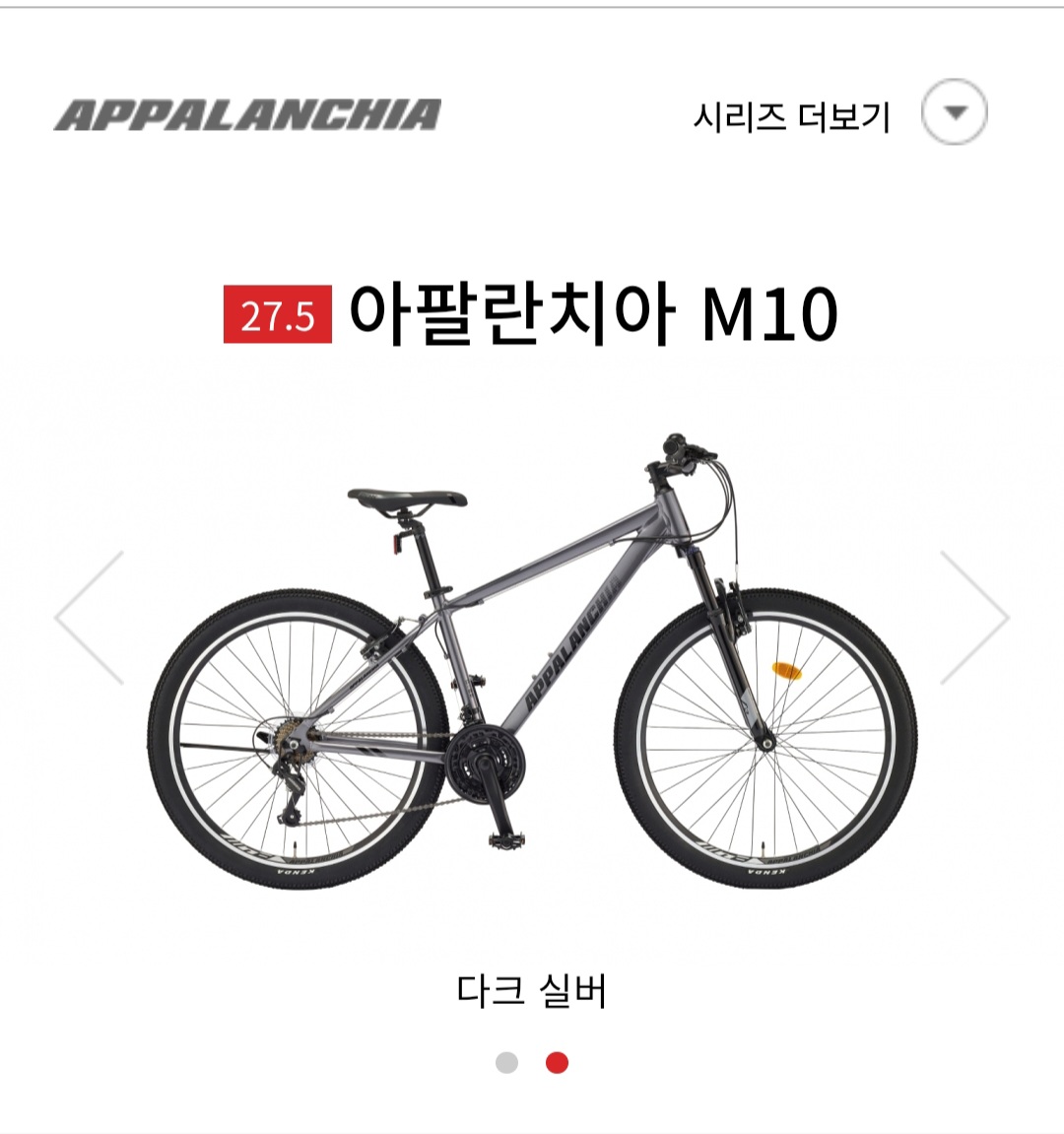1064x1134 pixels.
Task: Click the orange reflector on the front wheel
Action: 786,670
